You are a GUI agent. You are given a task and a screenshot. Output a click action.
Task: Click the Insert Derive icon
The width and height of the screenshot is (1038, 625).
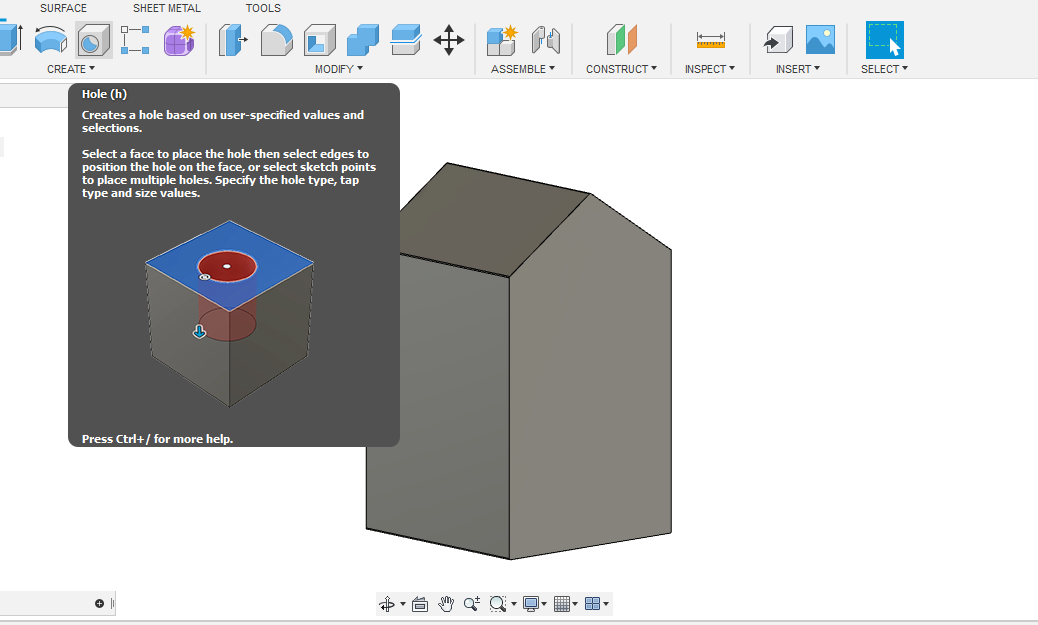(x=778, y=40)
